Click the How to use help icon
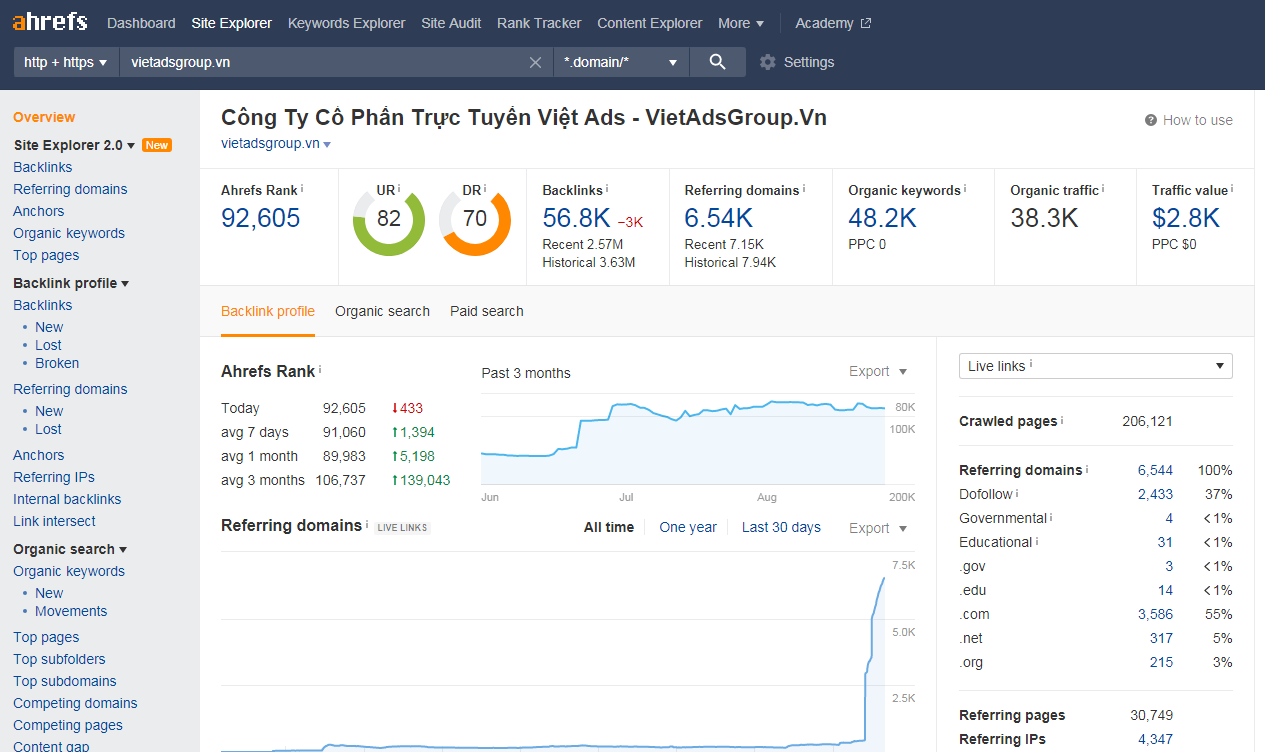The height and width of the screenshot is (752, 1265). (1151, 120)
